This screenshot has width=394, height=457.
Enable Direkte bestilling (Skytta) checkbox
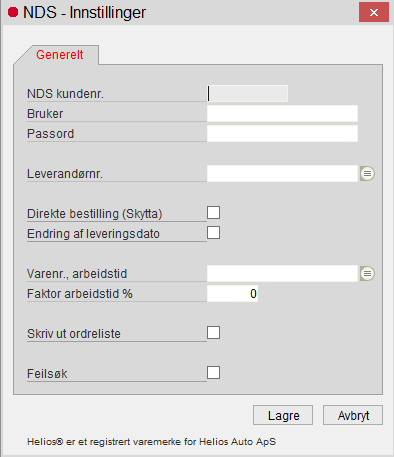pos(213,212)
